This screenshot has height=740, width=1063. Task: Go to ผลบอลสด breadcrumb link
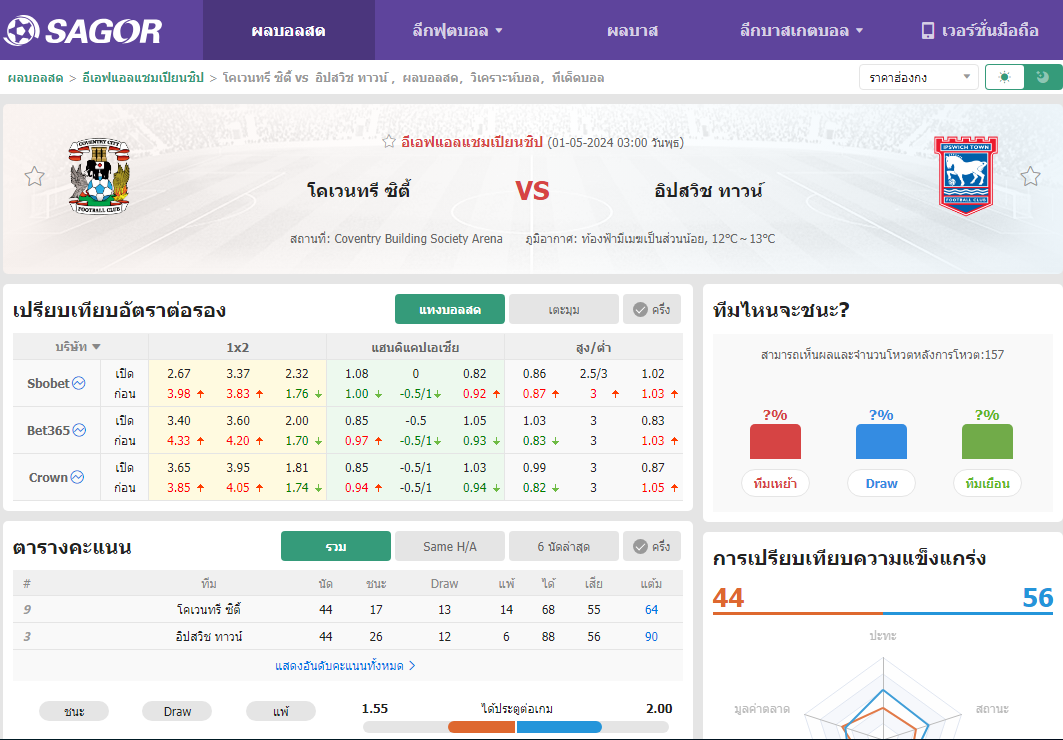point(35,77)
